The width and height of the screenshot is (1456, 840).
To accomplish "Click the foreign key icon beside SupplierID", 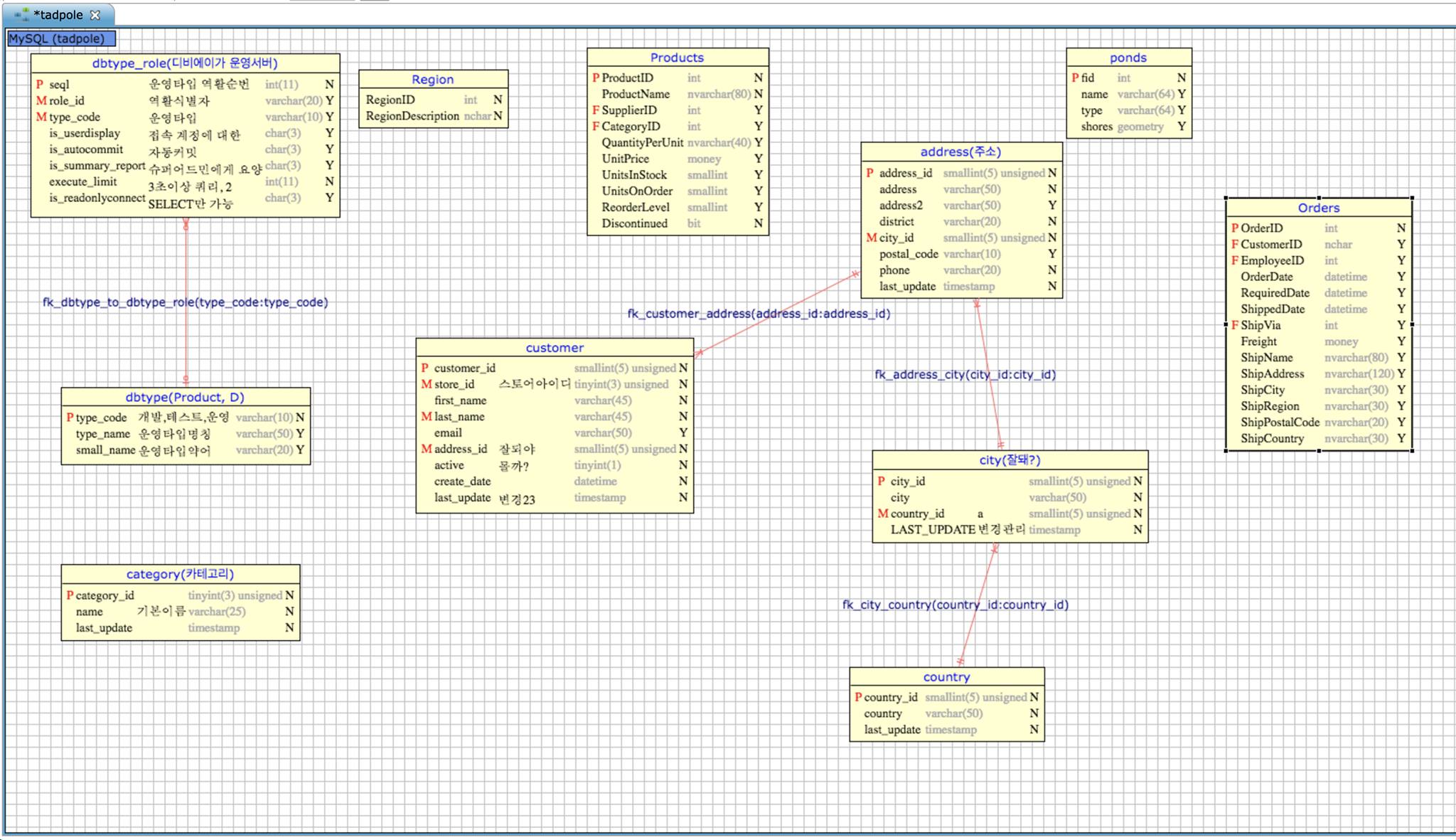I will point(594,110).
